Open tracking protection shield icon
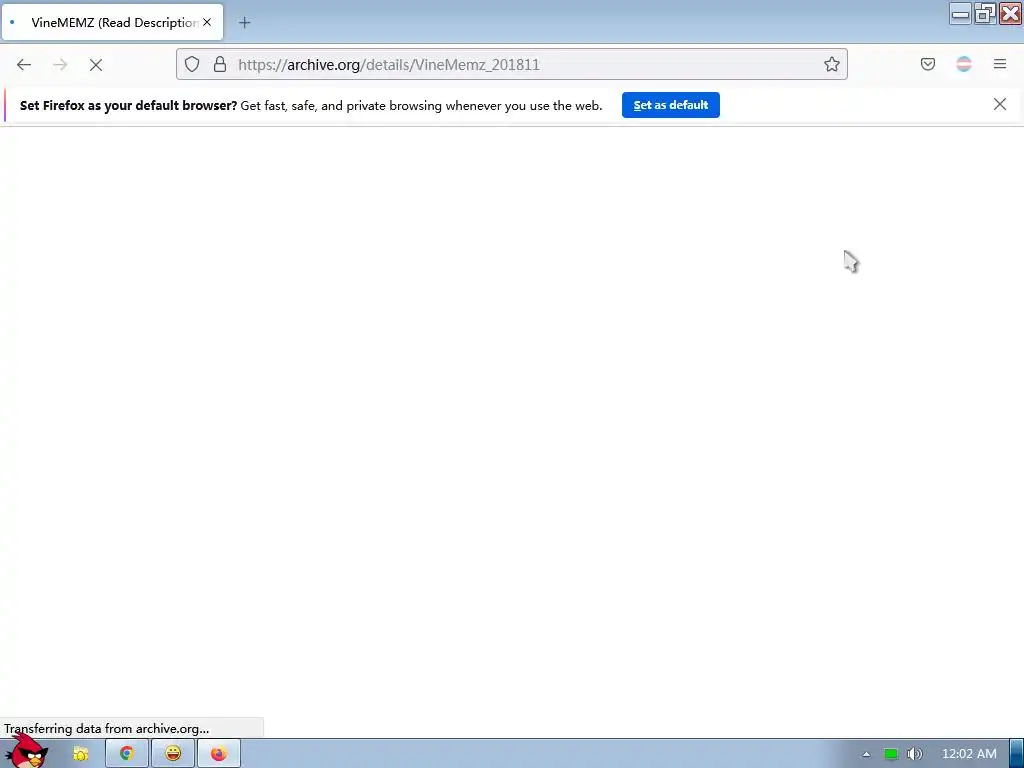Image resolution: width=1024 pixels, height=768 pixels. point(192,64)
